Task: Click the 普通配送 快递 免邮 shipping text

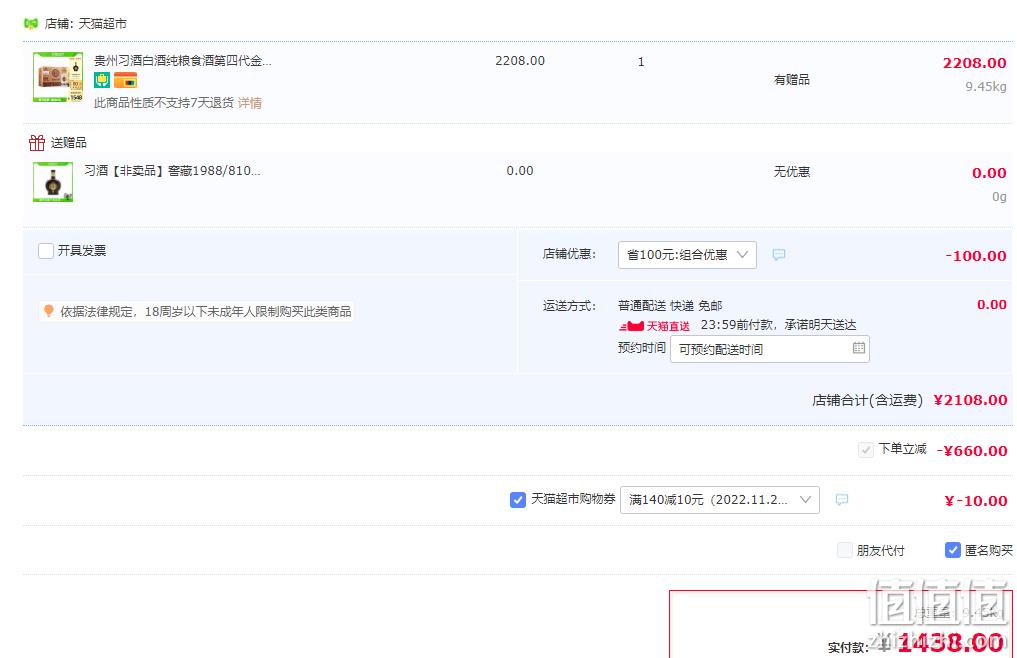Action: pos(670,305)
